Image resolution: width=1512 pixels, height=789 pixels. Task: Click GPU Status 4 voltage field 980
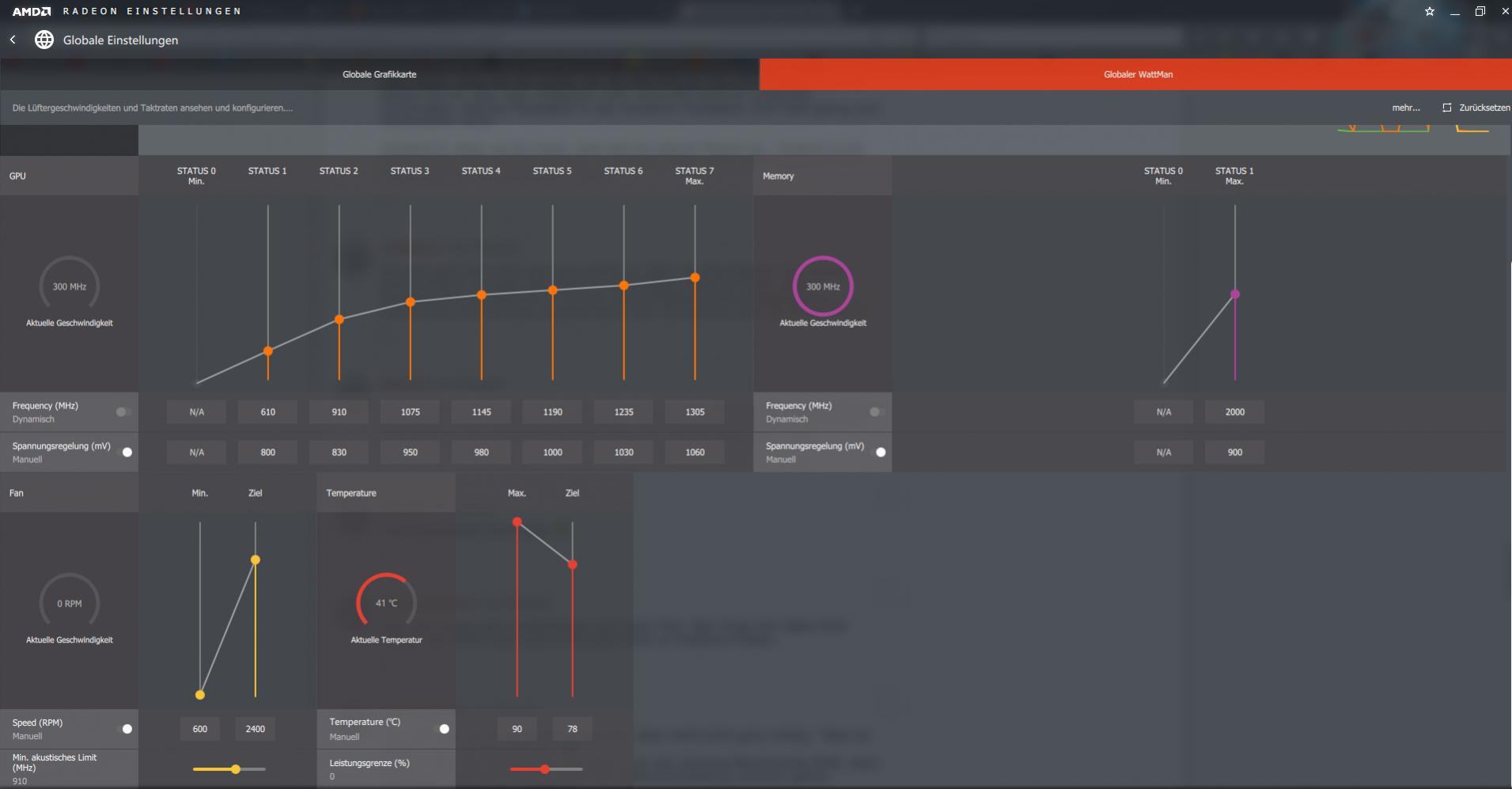tap(481, 452)
